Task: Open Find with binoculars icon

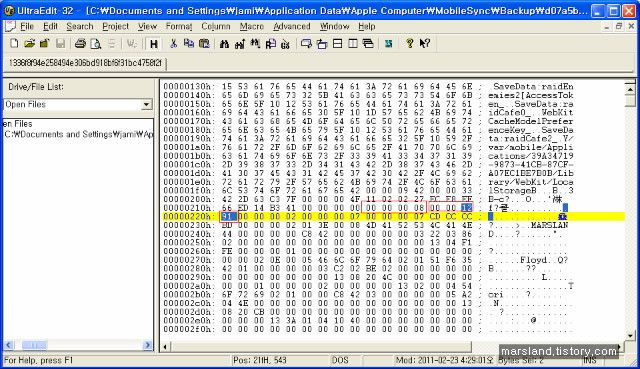Action: coord(224,43)
